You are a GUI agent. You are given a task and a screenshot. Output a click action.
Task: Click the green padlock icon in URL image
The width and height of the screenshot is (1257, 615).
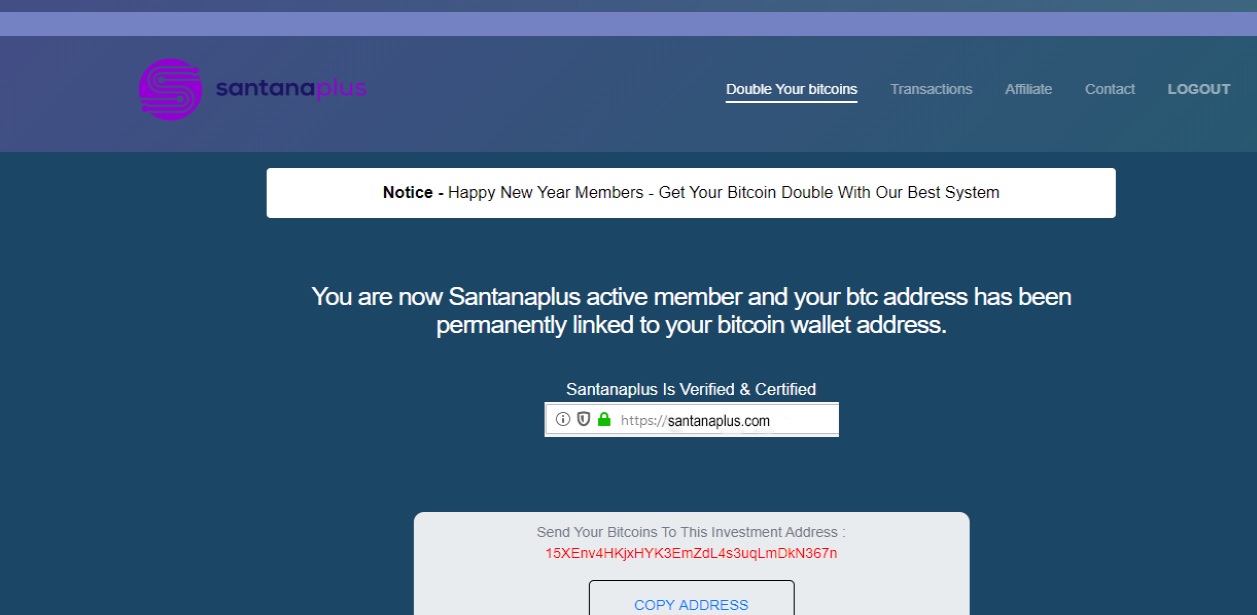coord(603,420)
